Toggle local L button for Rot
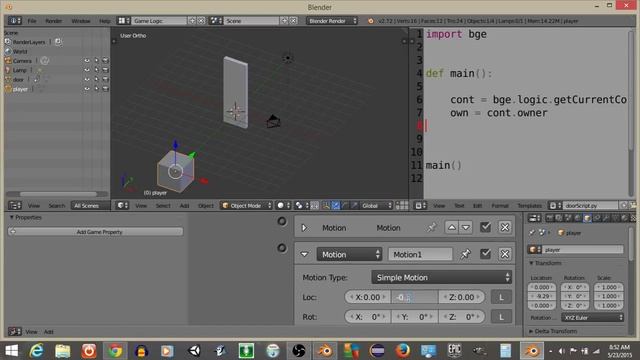This screenshot has width=640, height=360. pos(501,317)
